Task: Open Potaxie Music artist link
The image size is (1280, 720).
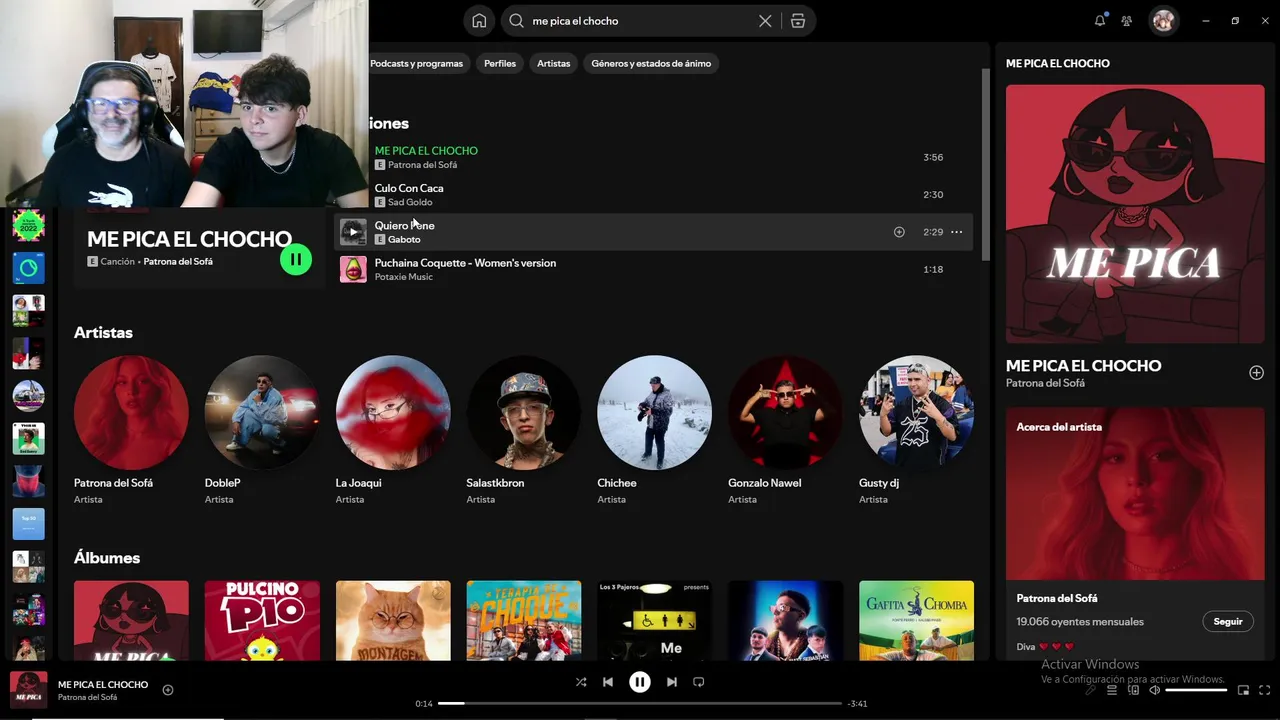Action: (x=404, y=277)
